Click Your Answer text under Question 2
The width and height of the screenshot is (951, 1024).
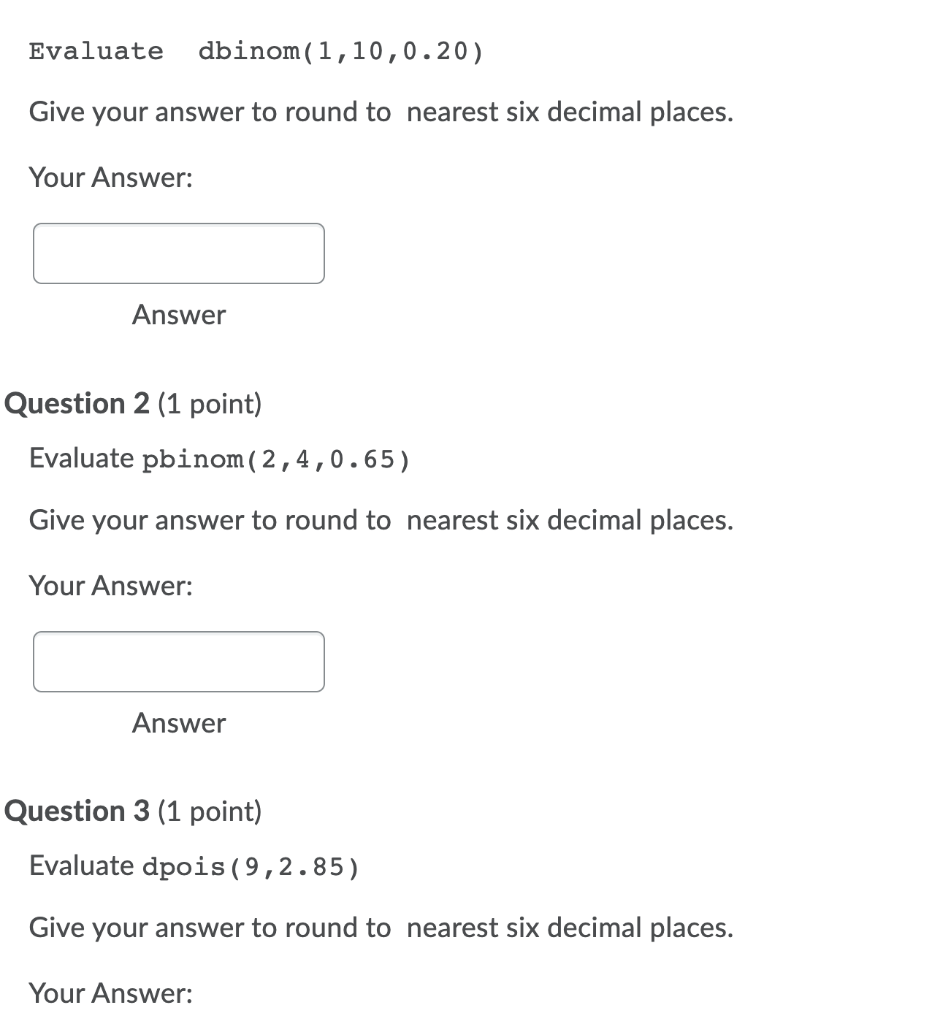coord(110,585)
